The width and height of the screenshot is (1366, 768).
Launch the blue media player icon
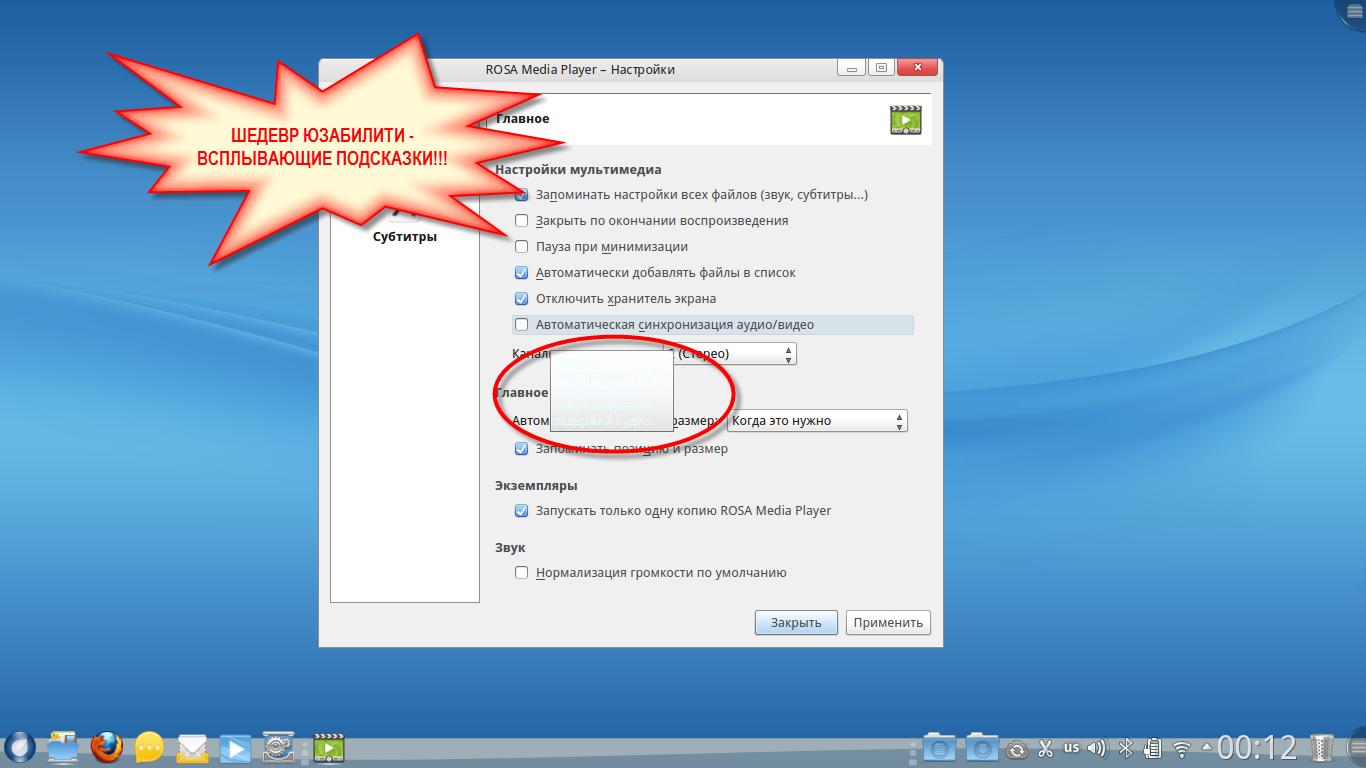pyautogui.click(x=235, y=747)
